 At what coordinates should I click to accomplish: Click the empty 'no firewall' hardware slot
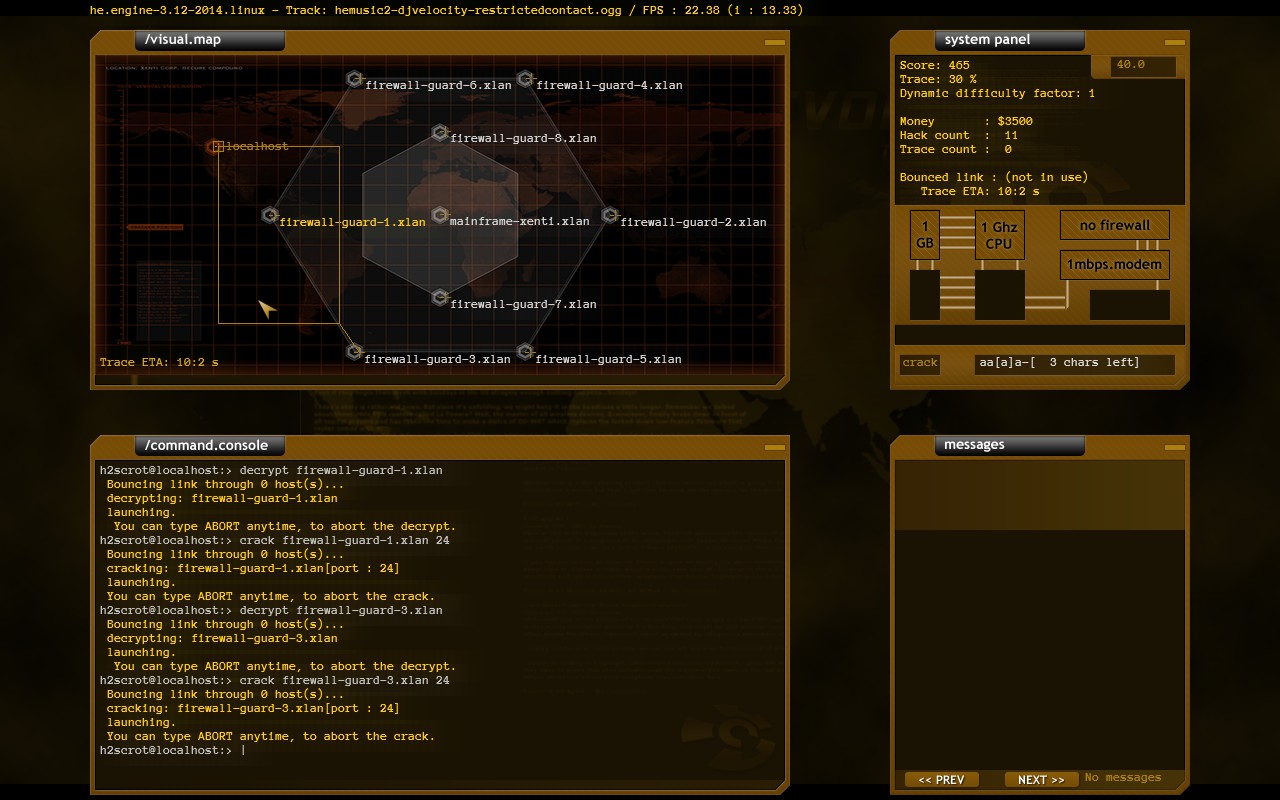click(1114, 225)
